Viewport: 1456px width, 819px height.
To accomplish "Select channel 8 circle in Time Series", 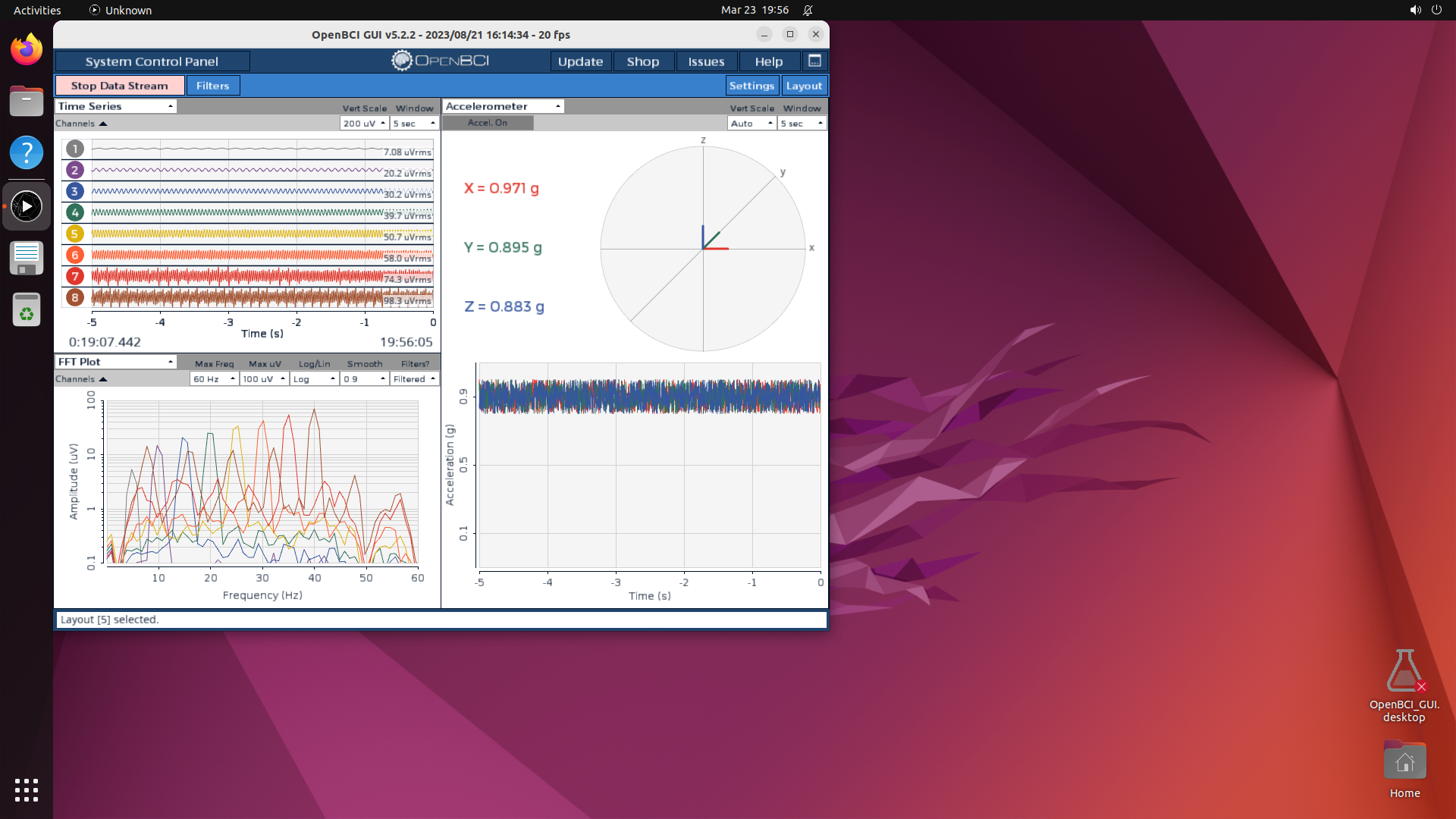I will tap(74, 297).
